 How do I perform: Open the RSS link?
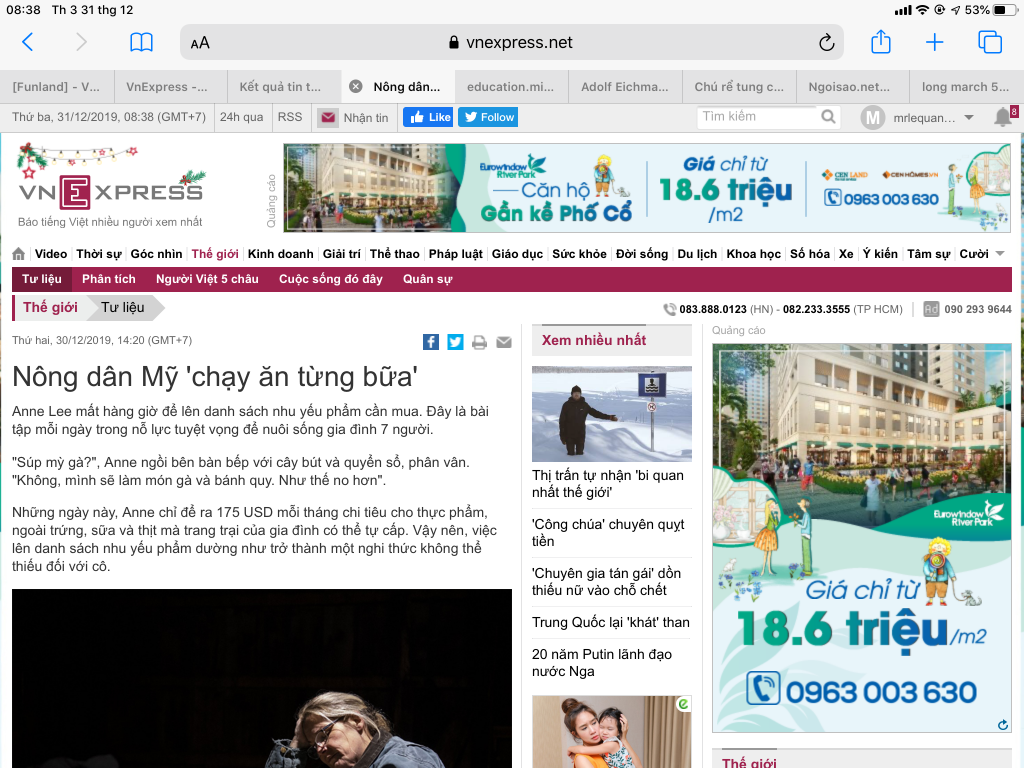[x=290, y=117]
